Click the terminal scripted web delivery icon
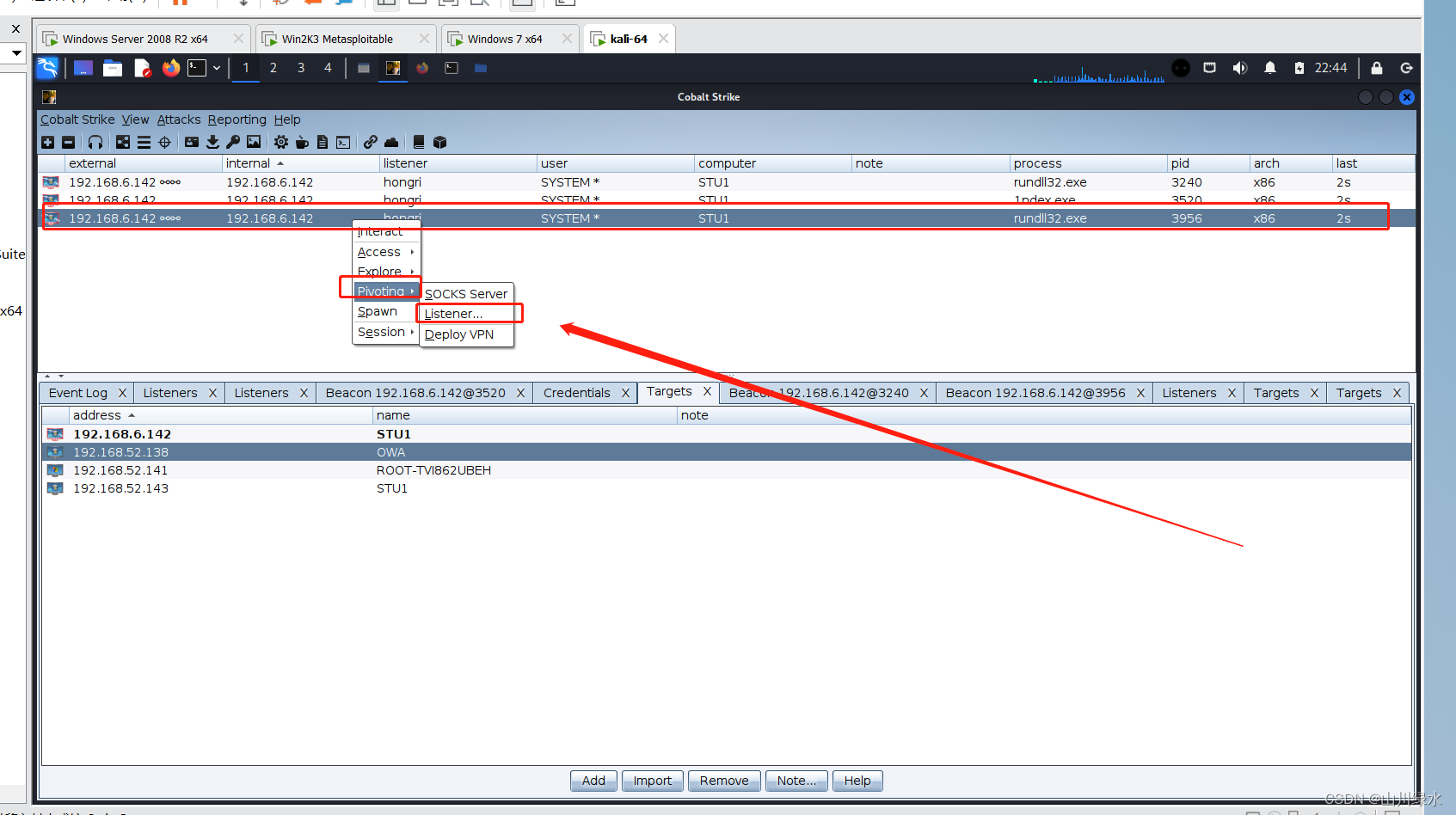 [343, 142]
